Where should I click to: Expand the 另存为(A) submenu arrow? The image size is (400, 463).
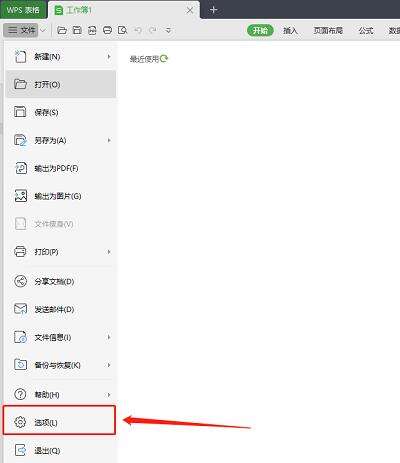click(x=109, y=140)
